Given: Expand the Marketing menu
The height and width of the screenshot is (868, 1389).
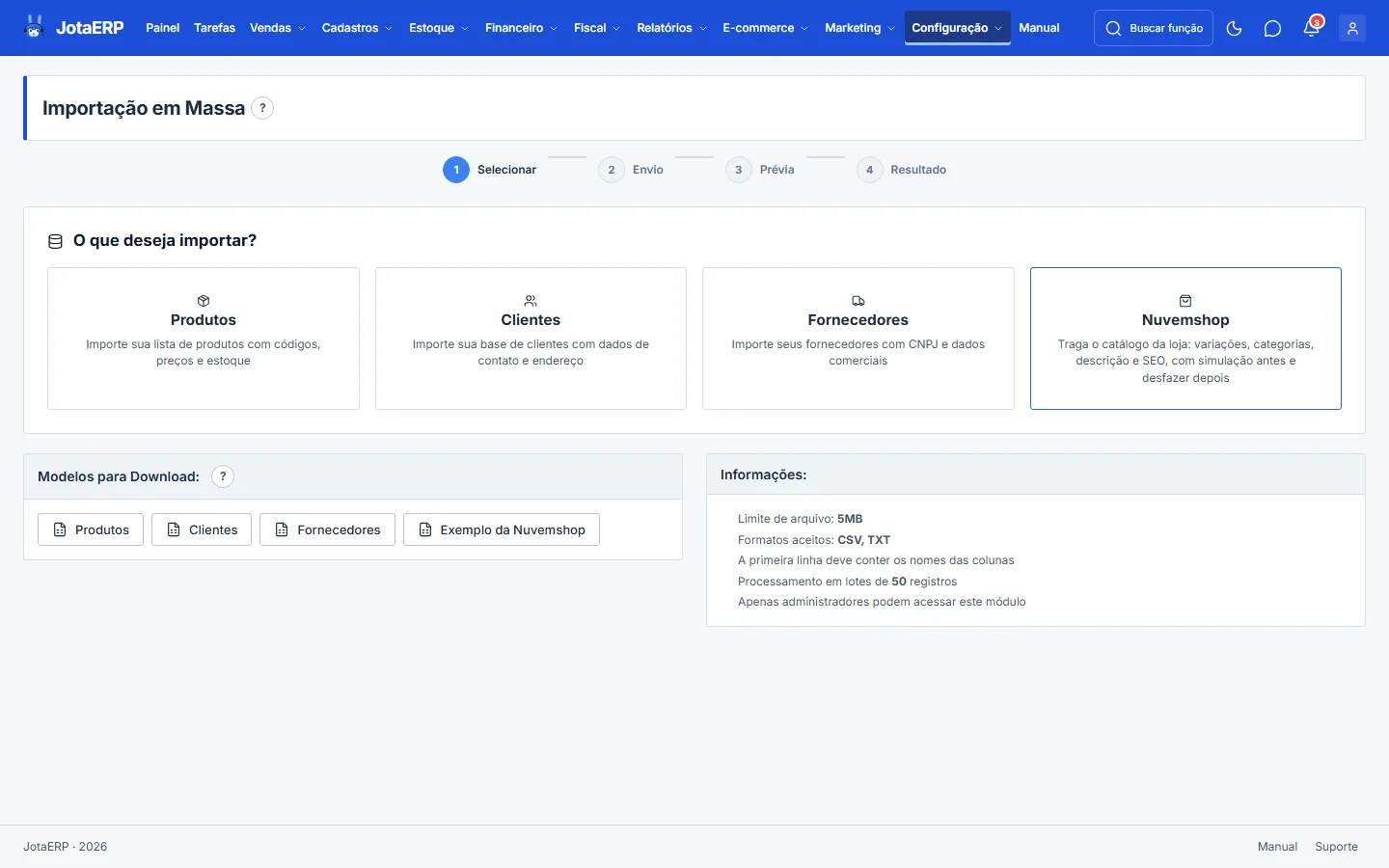Looking at the screenshot, I should click(859, 28).
